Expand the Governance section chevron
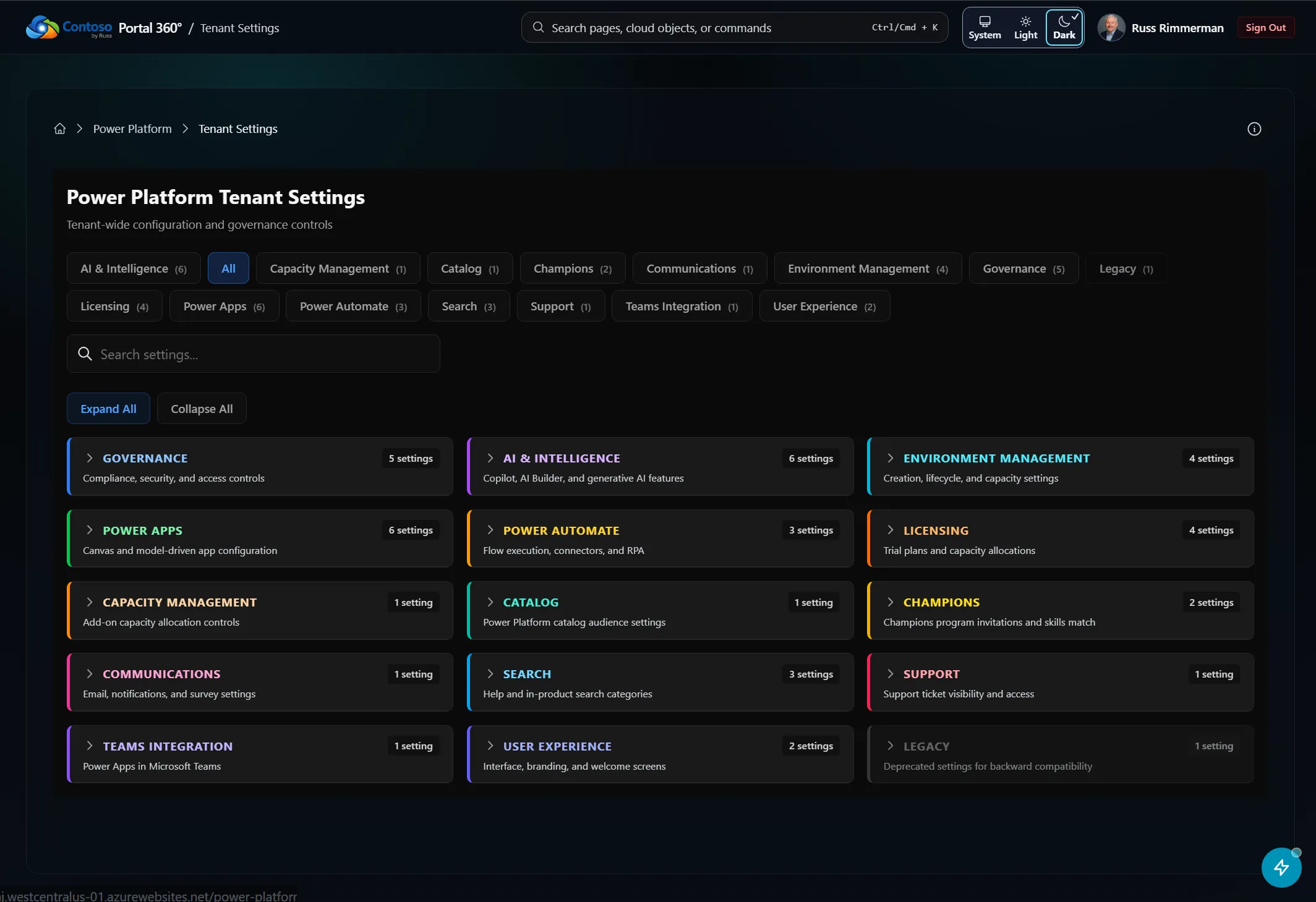The height and width of the screenshot is (902, 1316). [90, 458]
